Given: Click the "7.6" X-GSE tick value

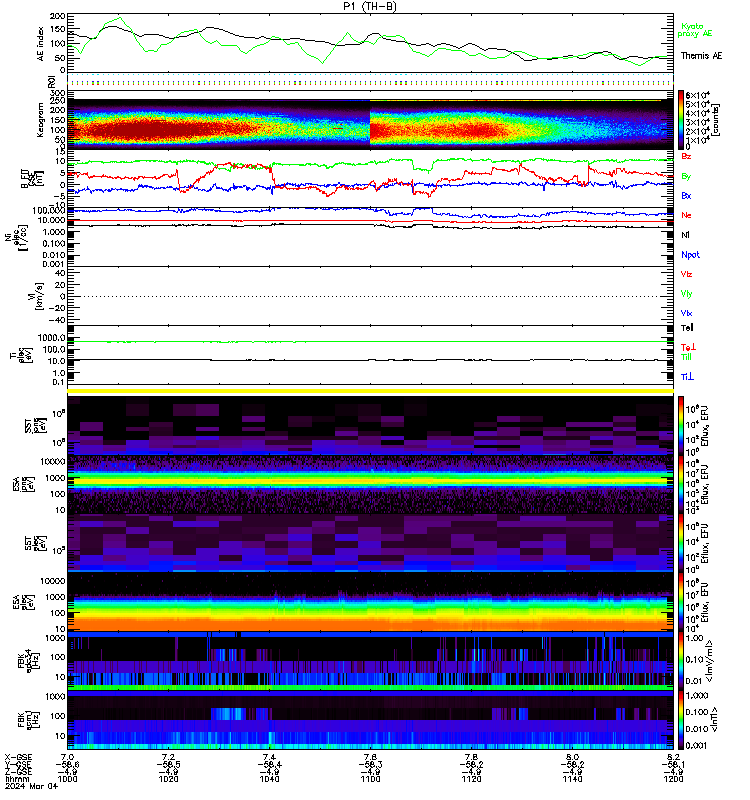Looking at the screenshot, I should click(370, 757).
